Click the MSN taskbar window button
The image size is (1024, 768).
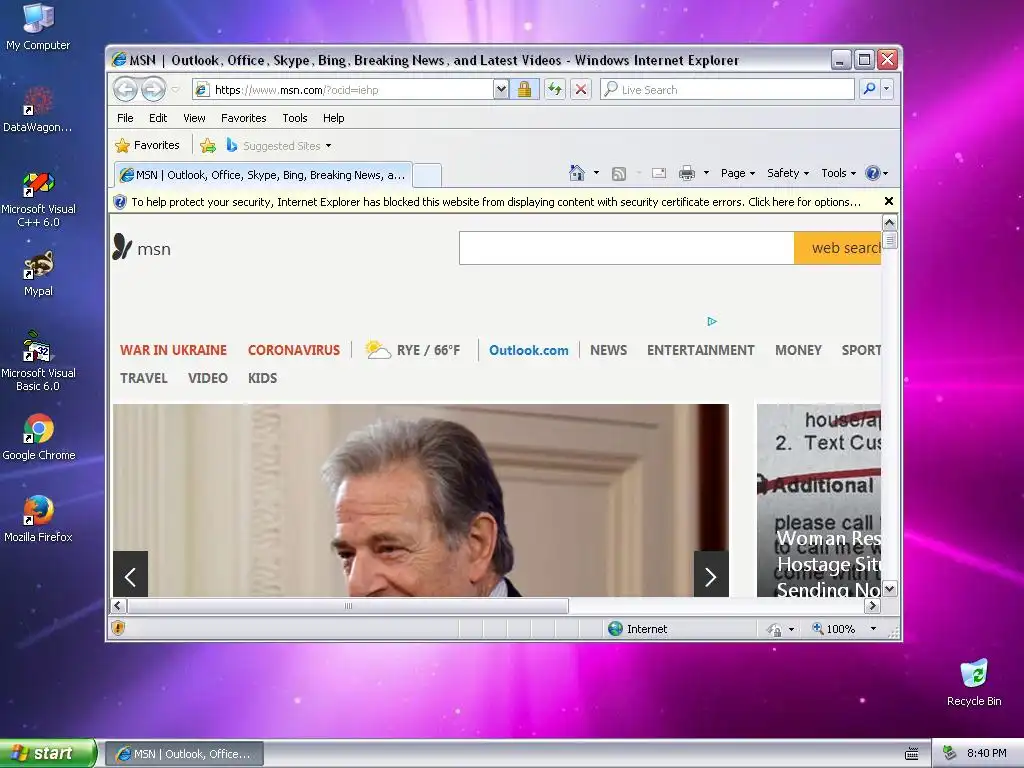pos(184,754)
